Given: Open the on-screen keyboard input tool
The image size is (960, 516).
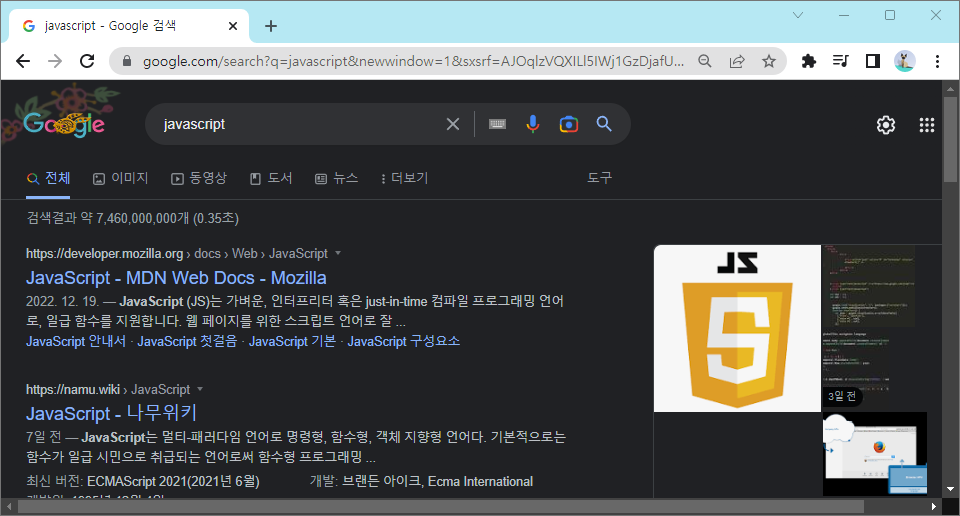Looking at the screenshot, I should (497, 124).
